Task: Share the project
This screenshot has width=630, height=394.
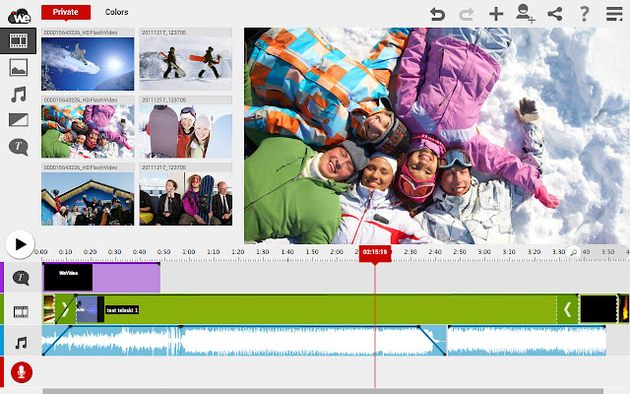Action: 555,14
